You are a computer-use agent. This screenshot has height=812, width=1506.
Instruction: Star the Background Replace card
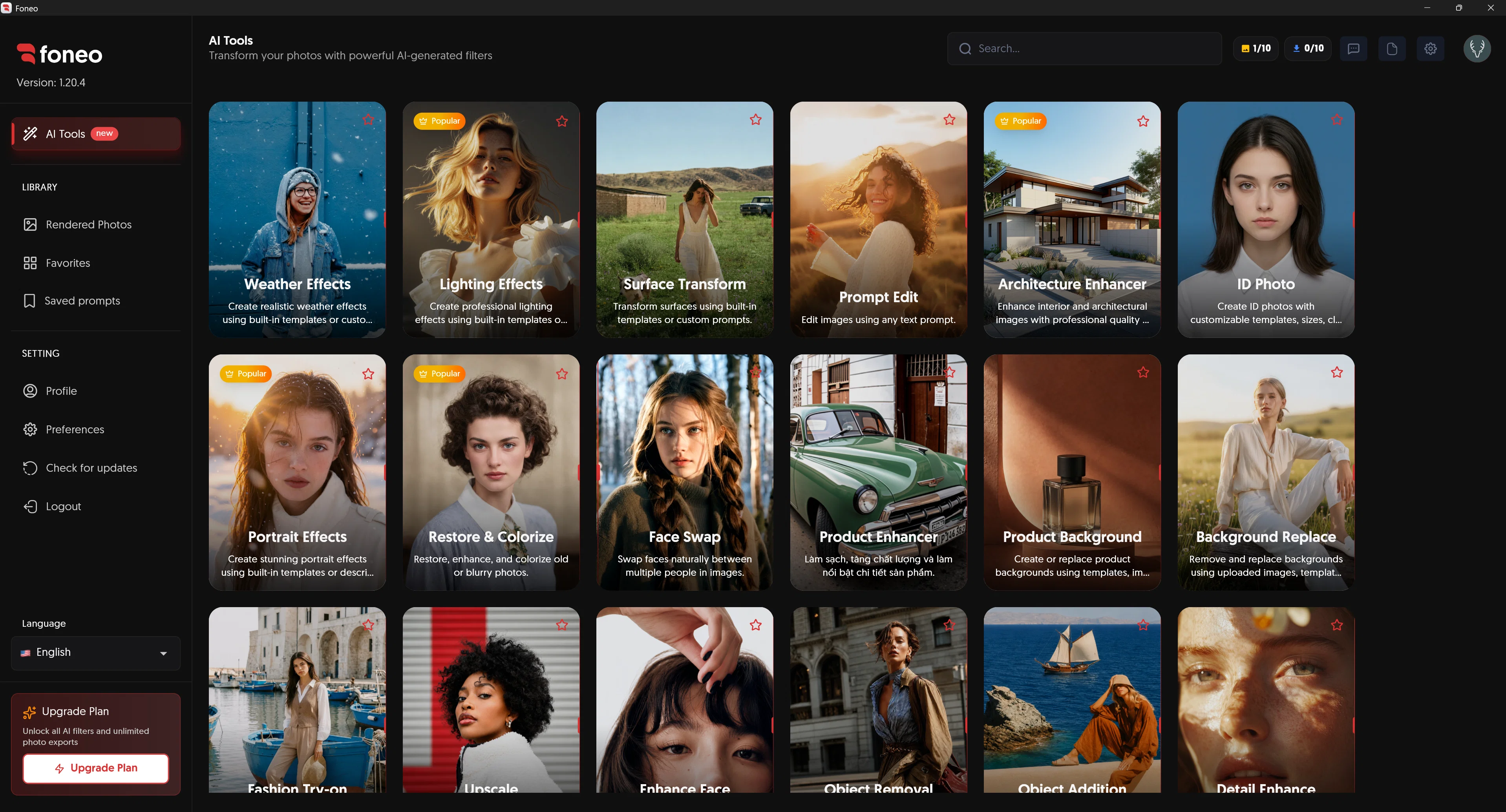click(x=1337, y=372)
